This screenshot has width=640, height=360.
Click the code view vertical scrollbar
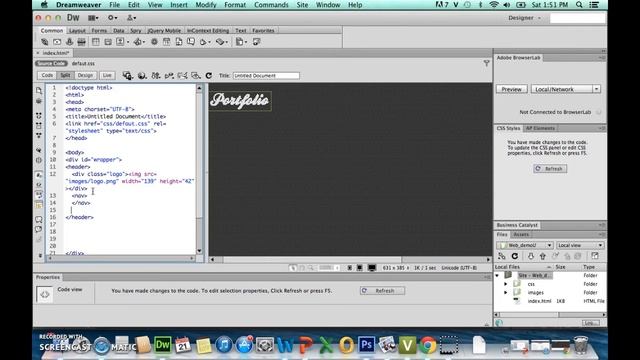(x=199, y=169)
